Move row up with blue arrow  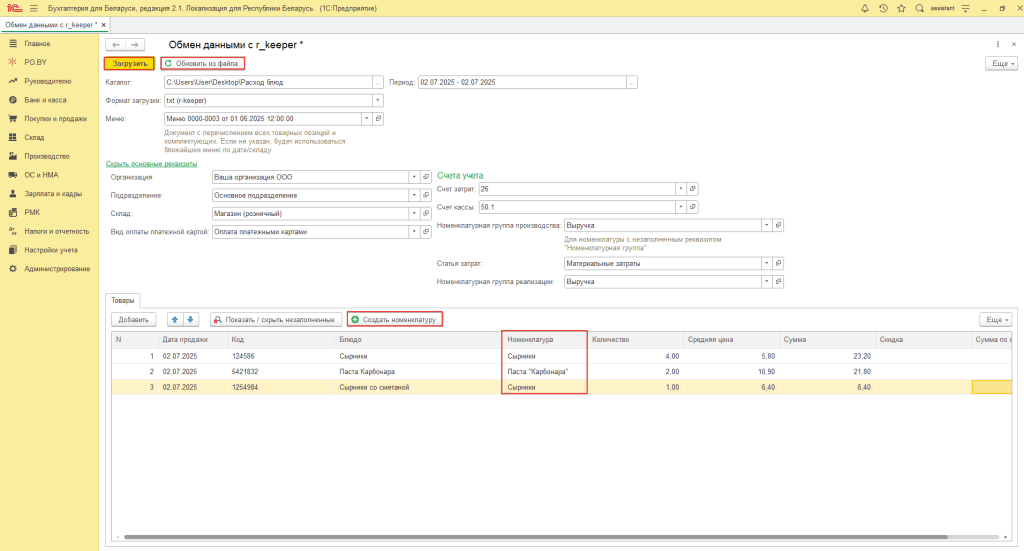(174, 320)
